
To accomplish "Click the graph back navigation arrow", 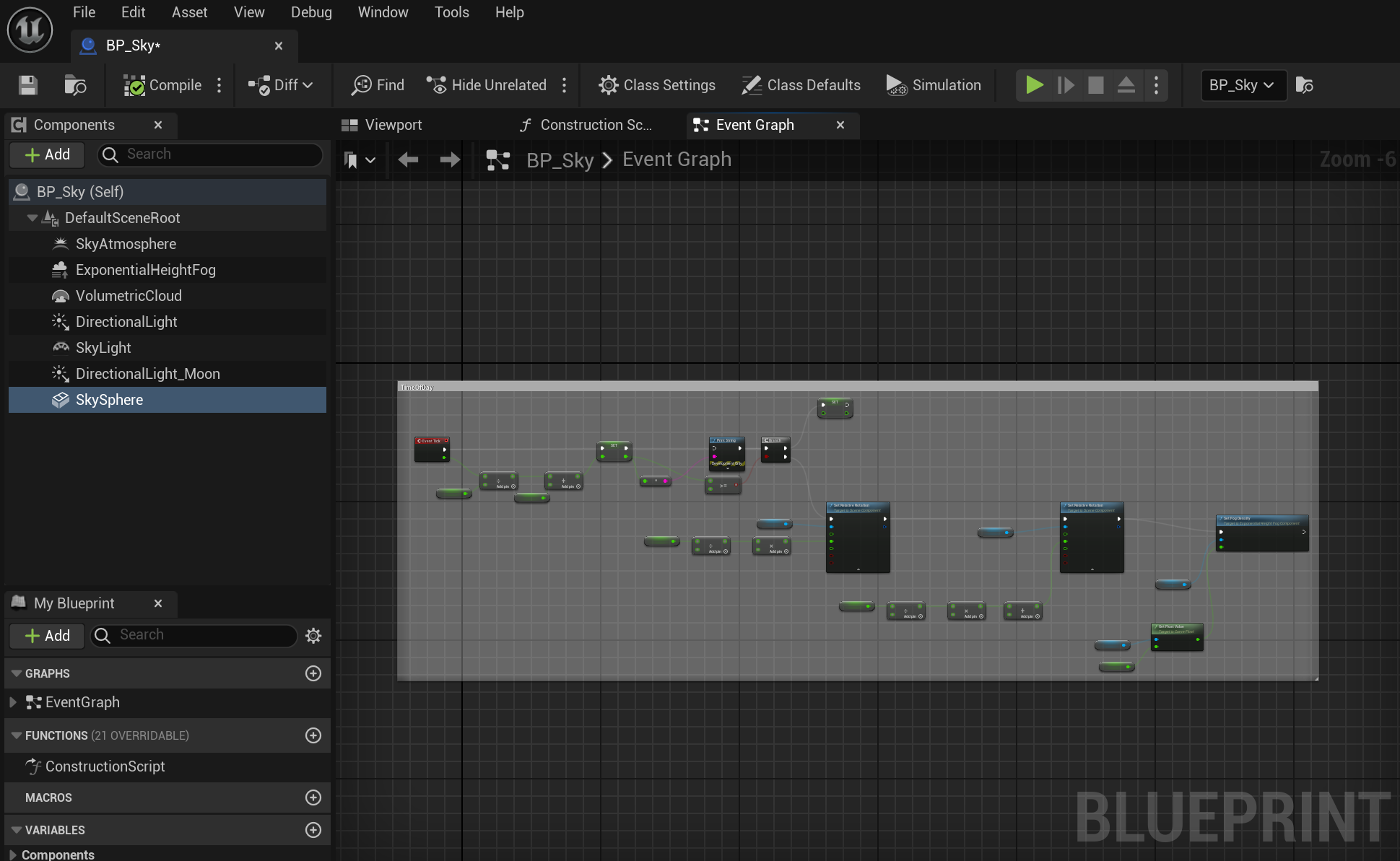I will tap(408, 159).
